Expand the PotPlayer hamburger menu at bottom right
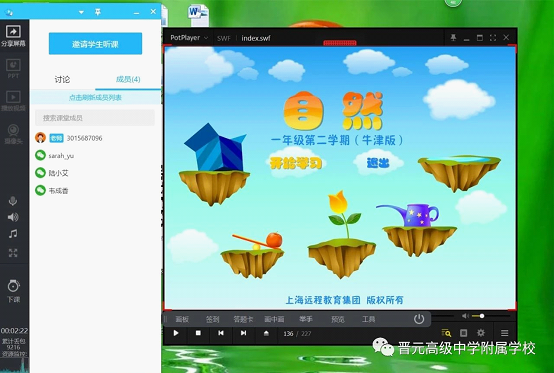 click(x=505, y=333)
